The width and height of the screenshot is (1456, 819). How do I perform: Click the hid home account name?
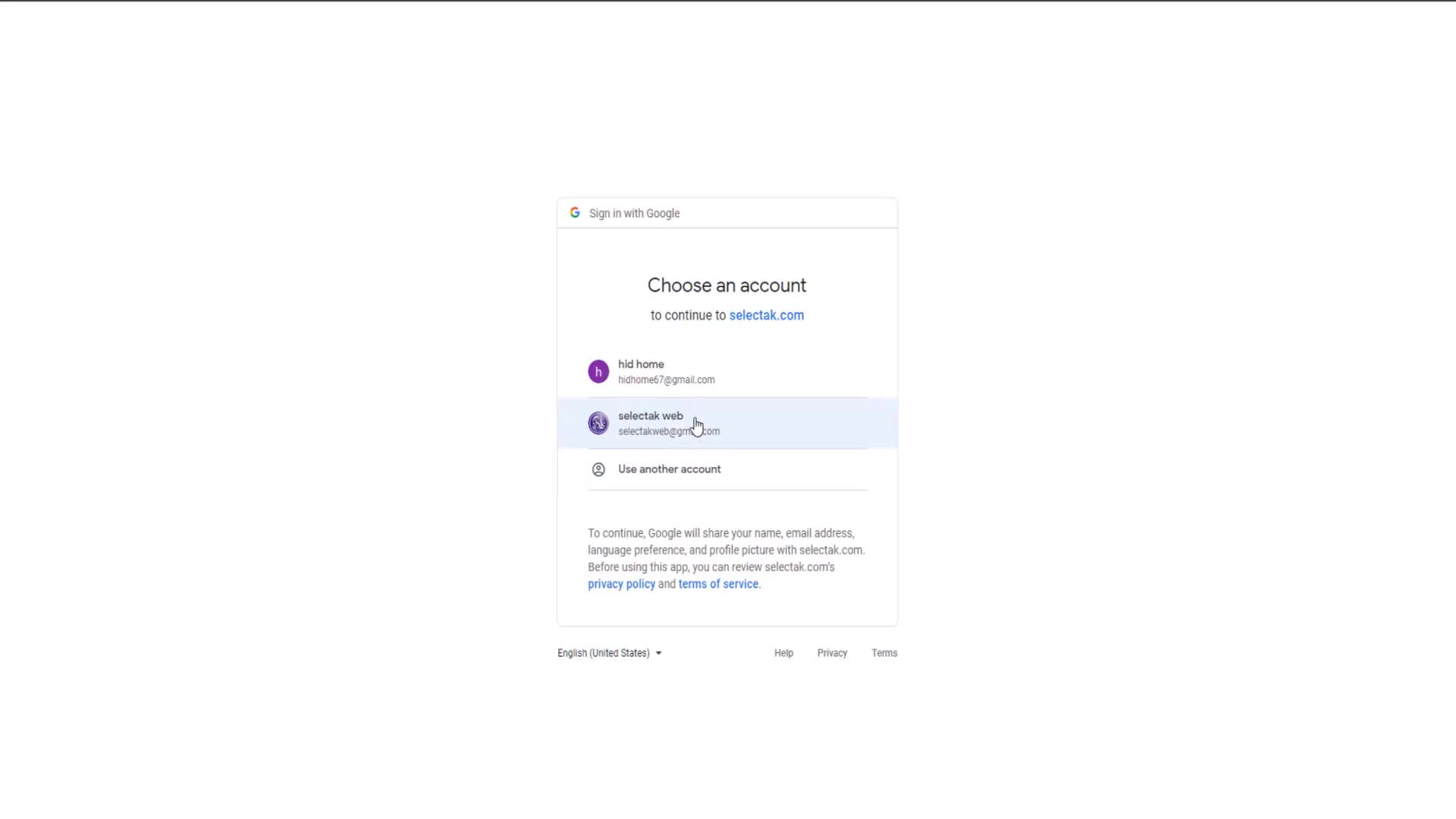point(641,364)
